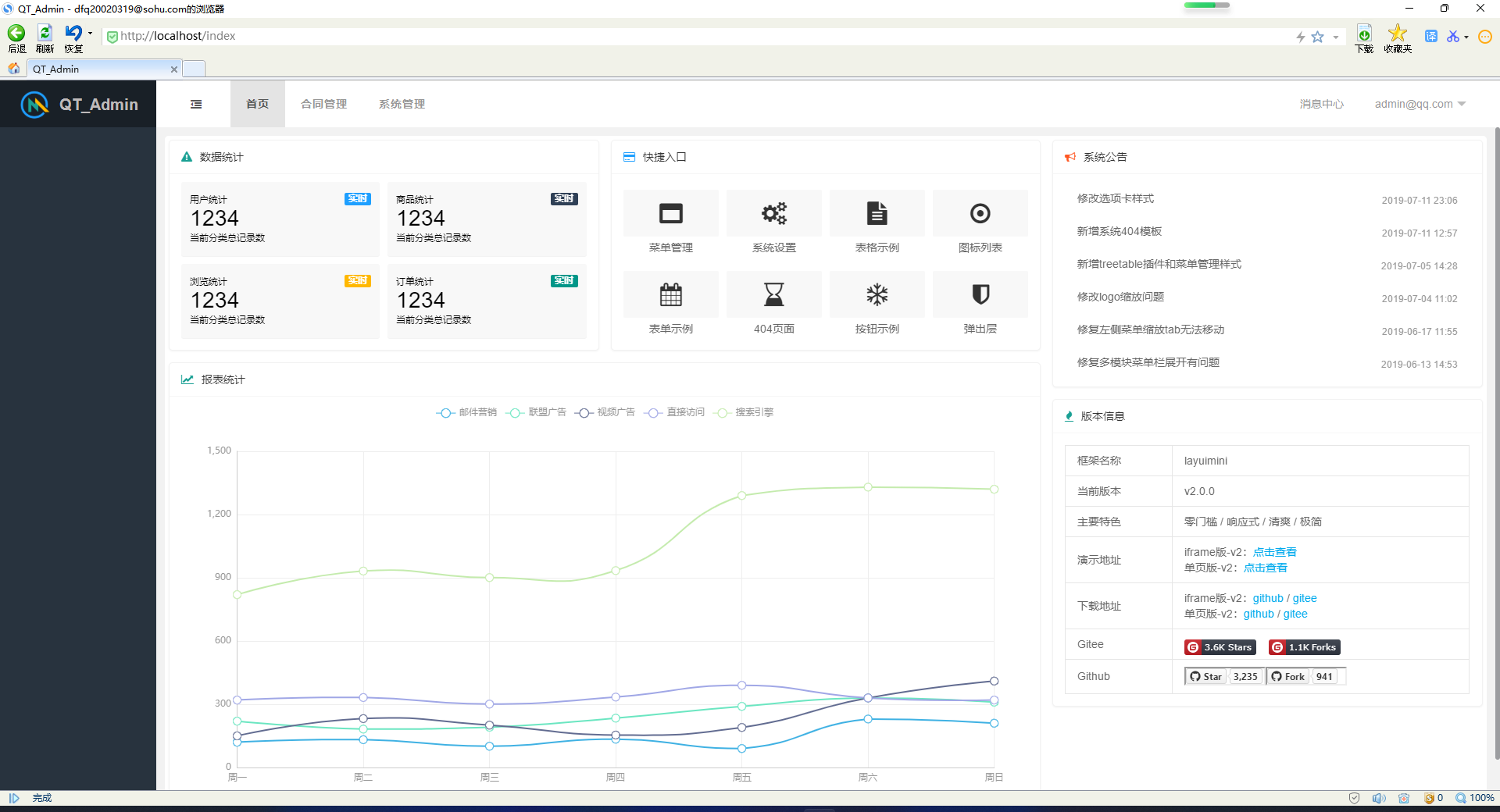Image resolution: width=1500 pixels, height=812 pixels.
Task: Click the lightning speed-mode icon in address bar
Action: pyautogui.click(x=1300, y=37)
